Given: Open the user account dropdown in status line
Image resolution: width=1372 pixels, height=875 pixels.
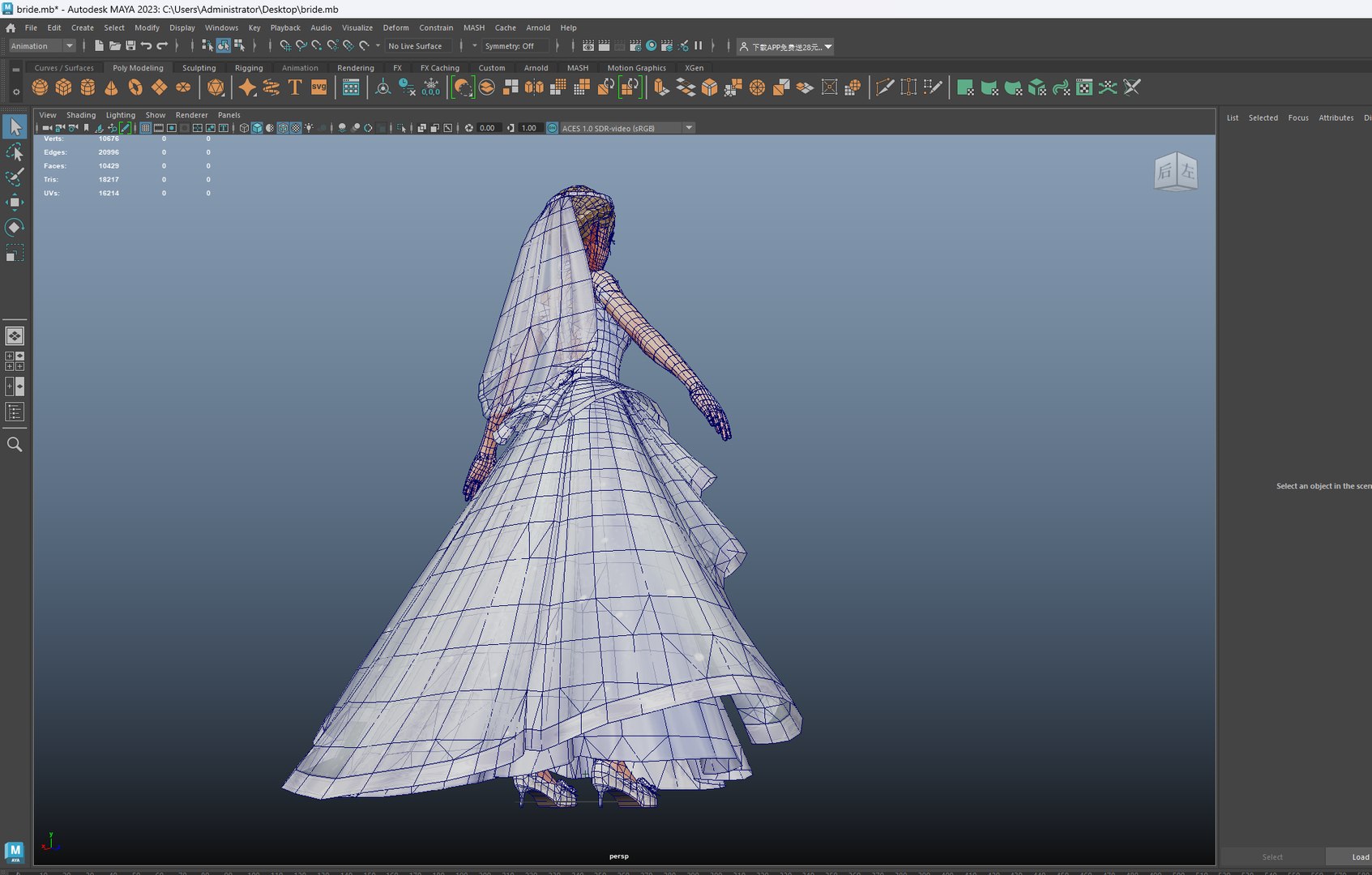Looking at the screenshot, I should point(785,46).
